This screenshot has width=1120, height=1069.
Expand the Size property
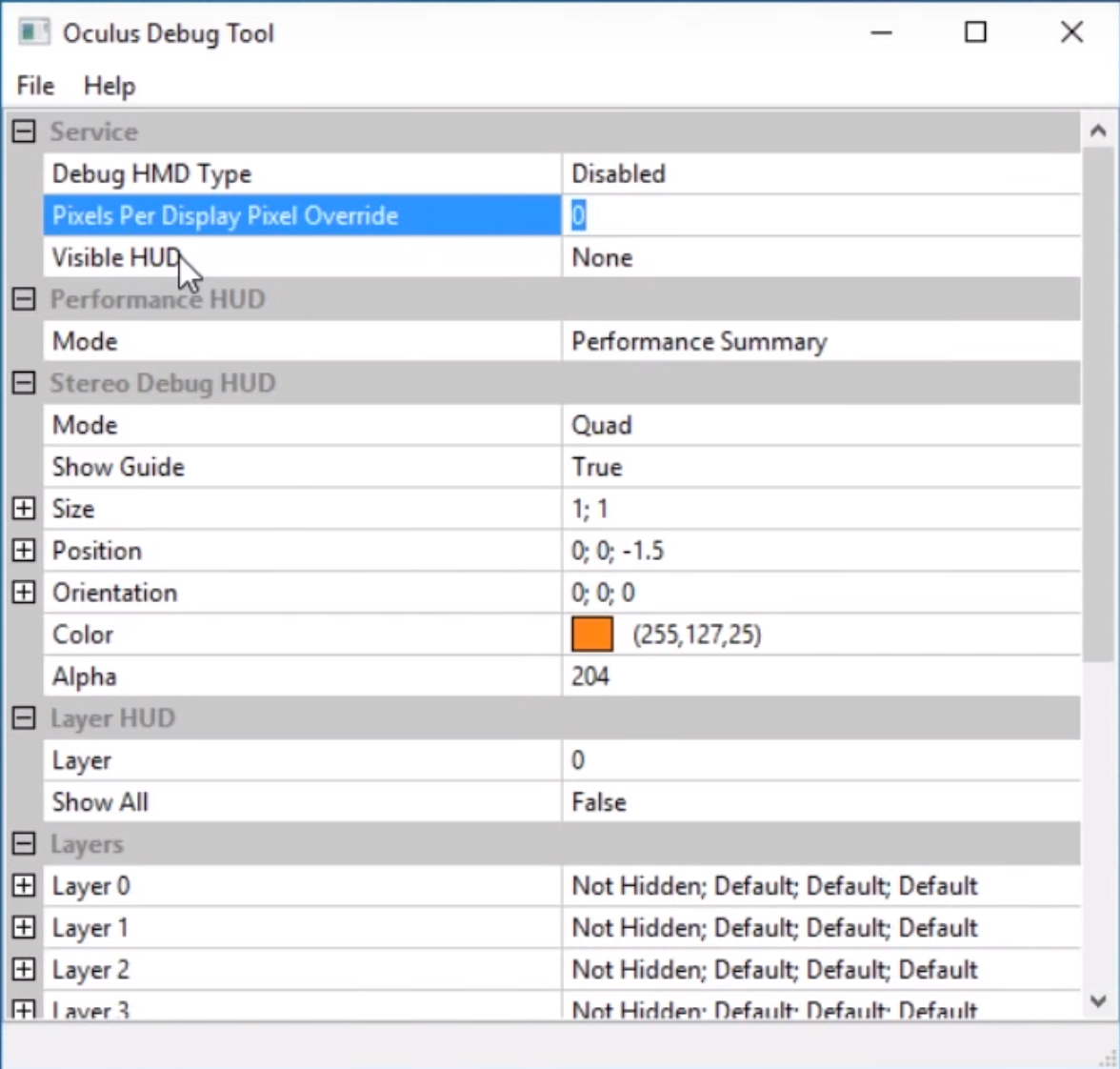coord(24,509)
